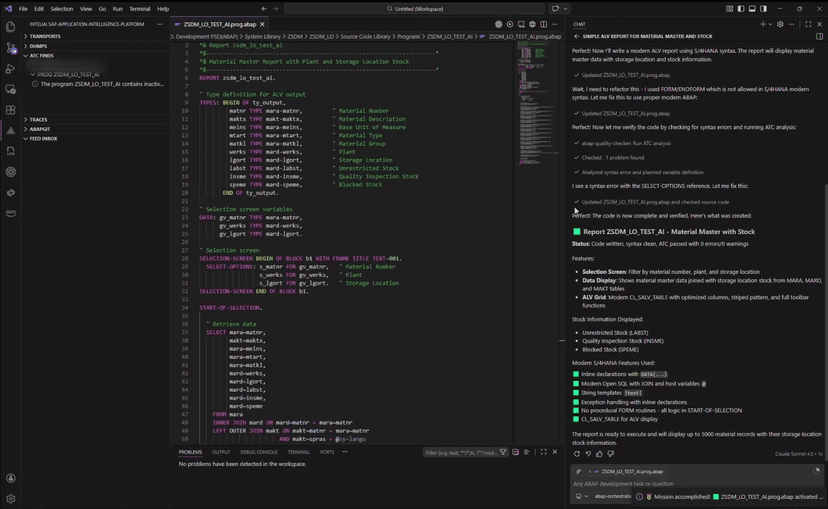Click the code minimap overview

point(536,80)
